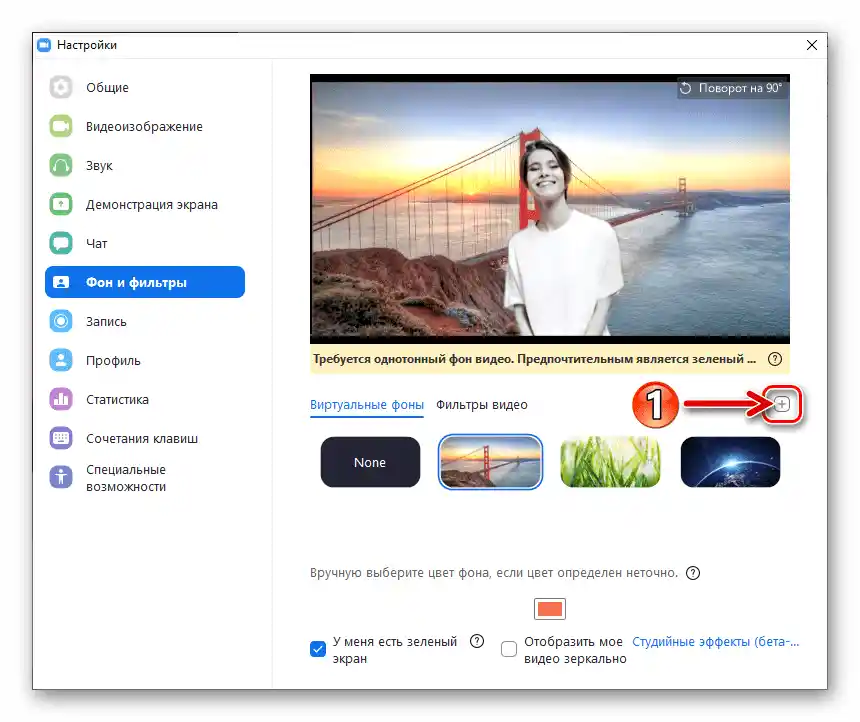Image resolution: width=860 pixels, height=722 pixels.
Task: Click the plus icon to add a background
Action: 782,405
